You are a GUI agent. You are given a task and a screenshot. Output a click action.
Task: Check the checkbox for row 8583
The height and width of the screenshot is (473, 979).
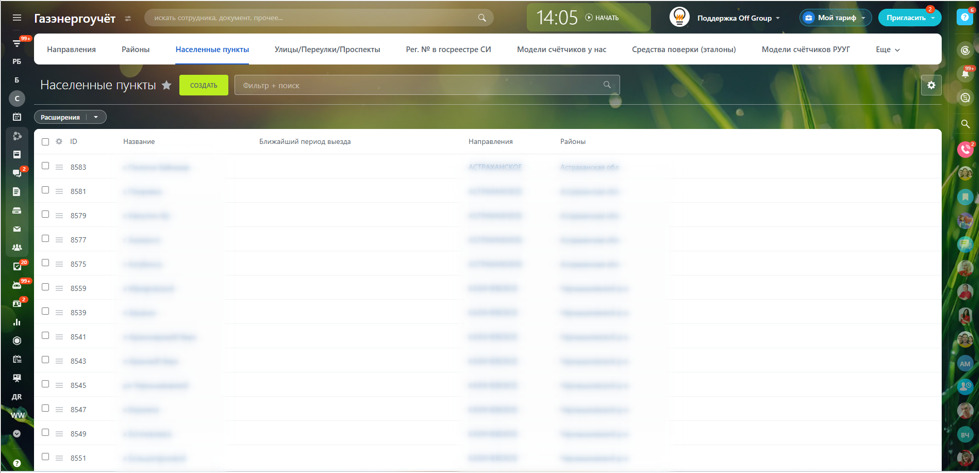pos(45,166)
